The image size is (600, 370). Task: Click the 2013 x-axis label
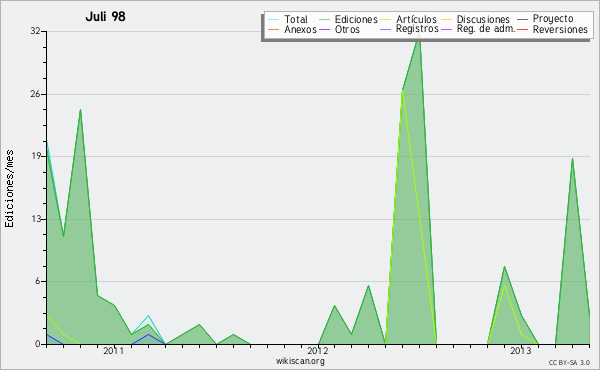pos(521,350)
